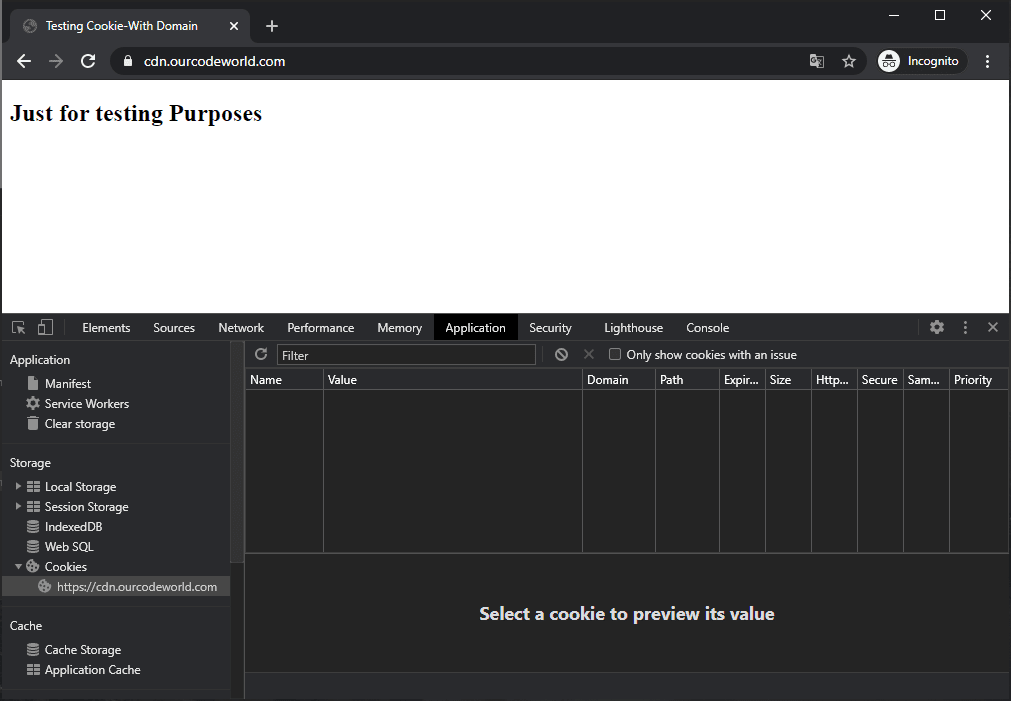1011x701 pixels.
Task: Bookmark this page with the star
Action: coord(849,61)
